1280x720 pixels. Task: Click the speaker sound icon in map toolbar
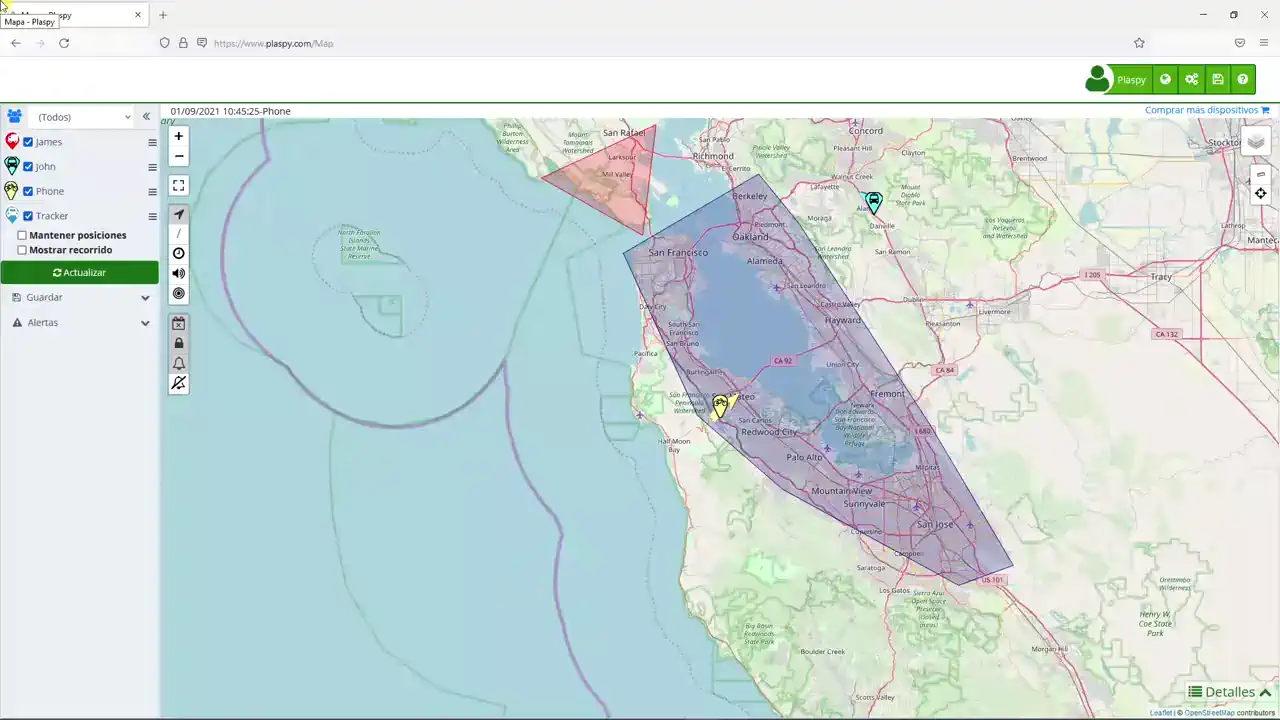[179, 273]
